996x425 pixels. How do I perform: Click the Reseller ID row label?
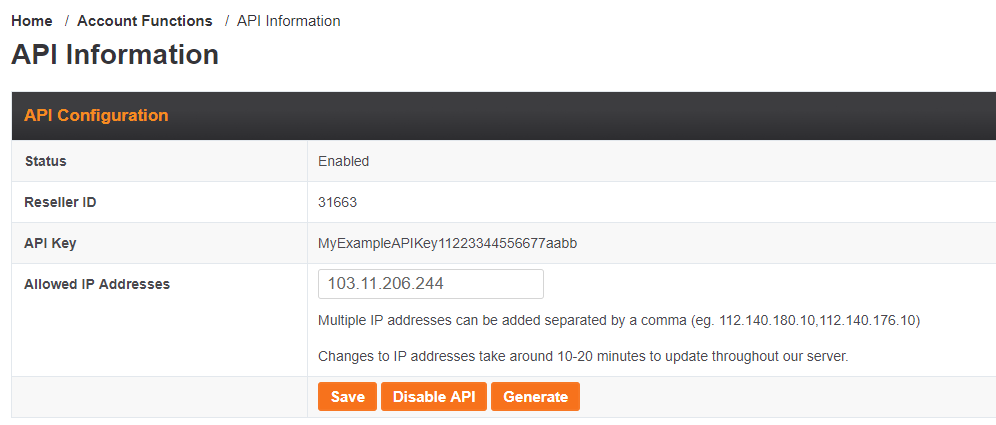pyautogui.click(x=60, y=202)
